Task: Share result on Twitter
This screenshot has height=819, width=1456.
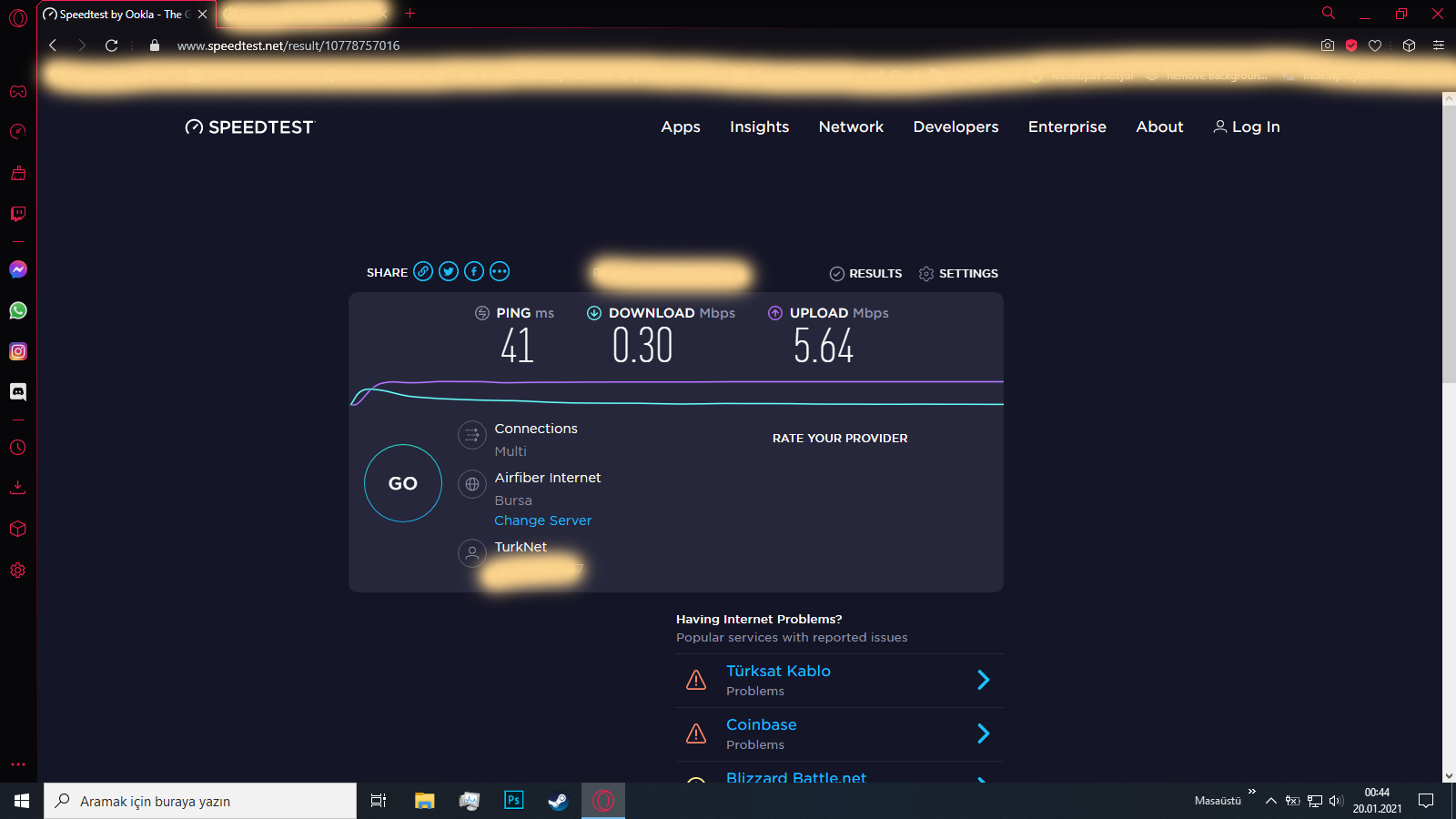Action: pos(449,271)
